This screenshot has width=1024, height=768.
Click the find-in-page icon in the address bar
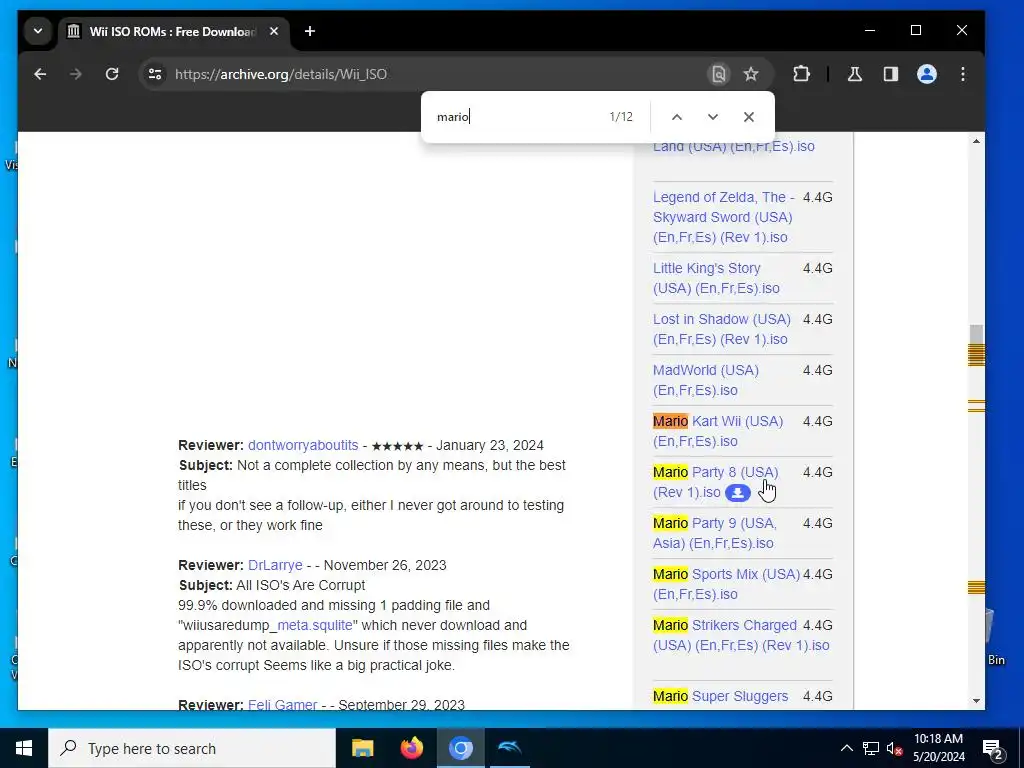click(x=718, y=74)
